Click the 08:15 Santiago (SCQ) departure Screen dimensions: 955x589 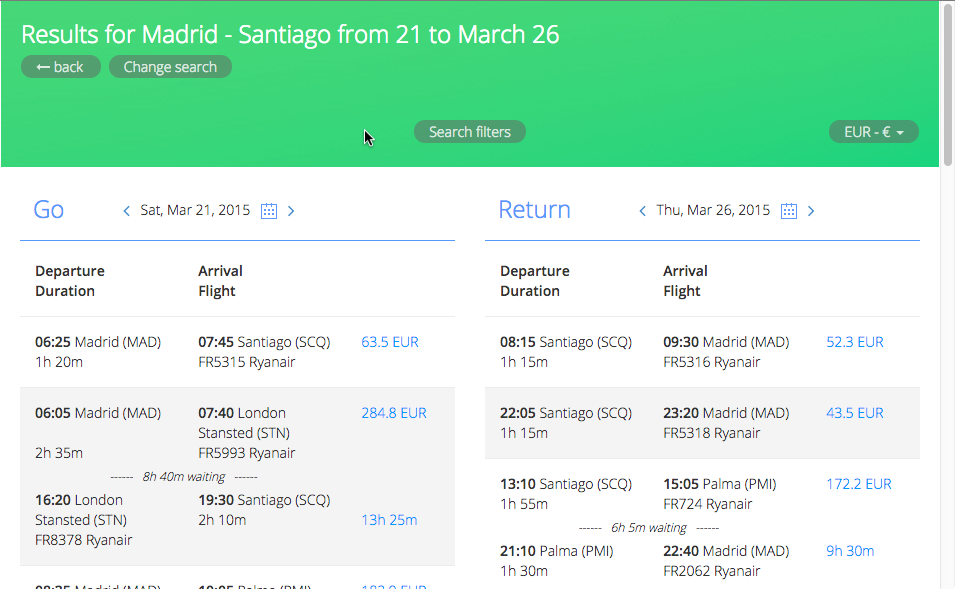(x=566, y=342)
